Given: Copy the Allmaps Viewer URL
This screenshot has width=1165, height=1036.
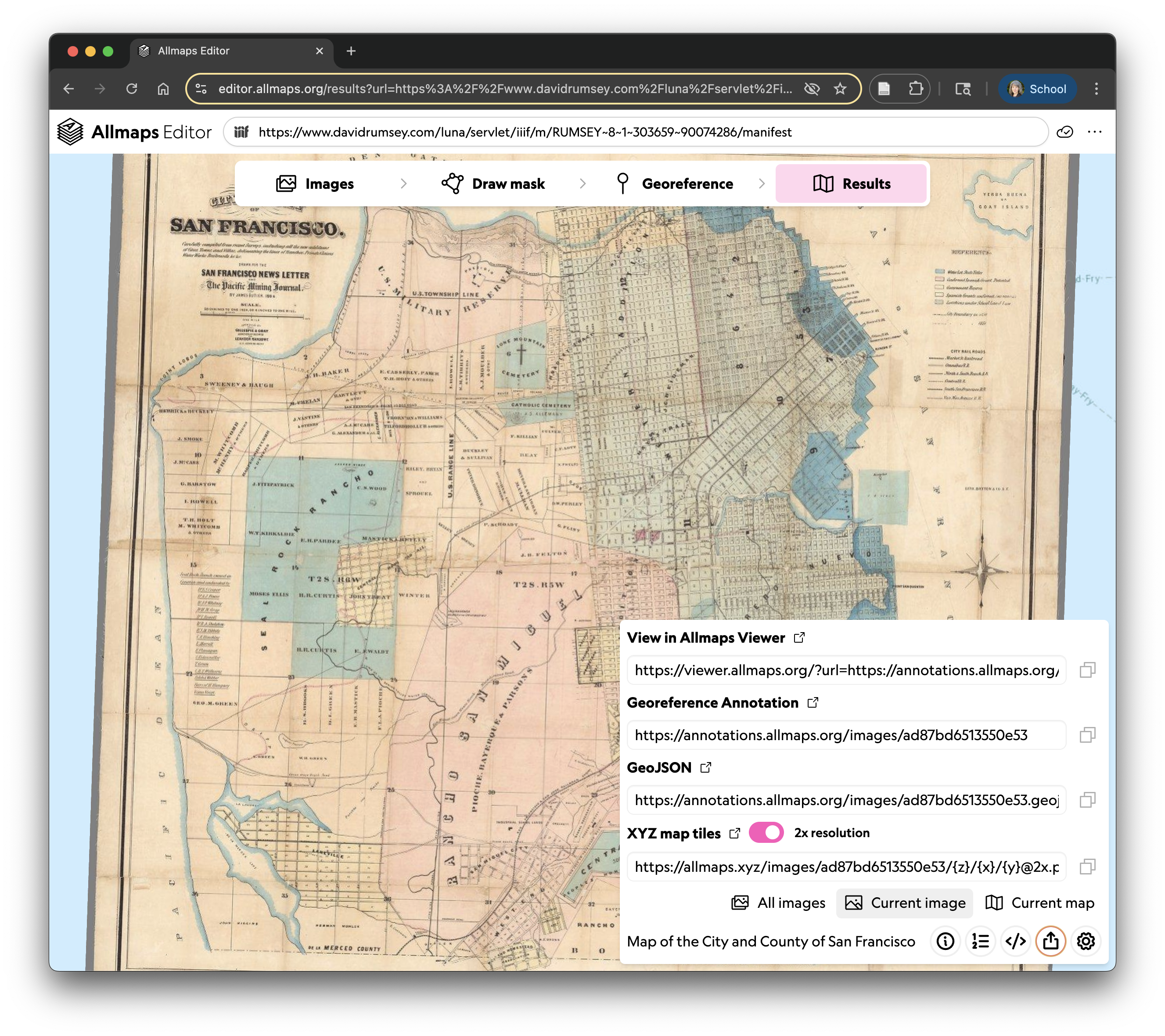Looking at the screenshot, I should pyautogui.click(x=1087, y=670).
